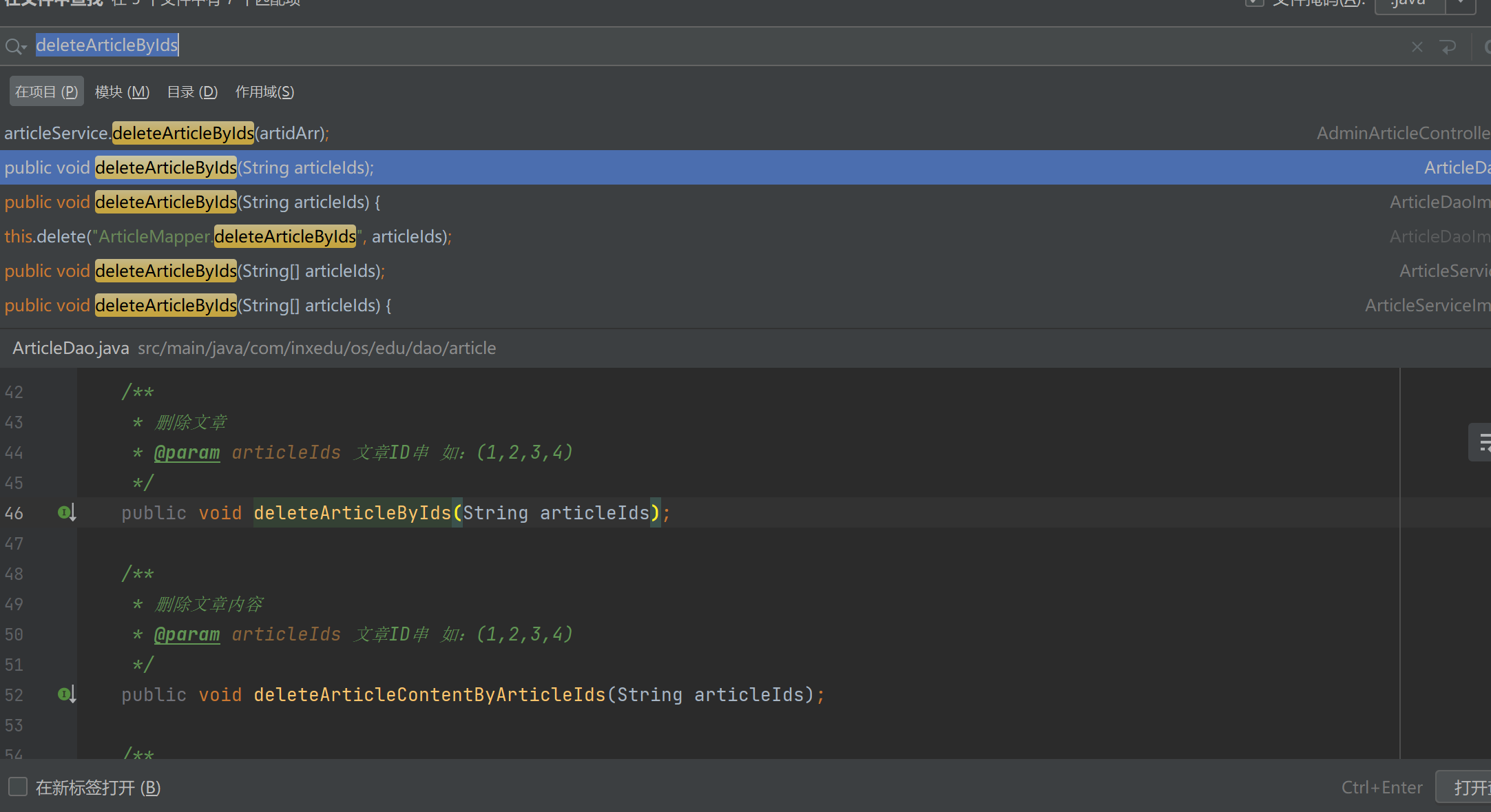Click implemented-method gutter icon on line 52

point(67,694)
